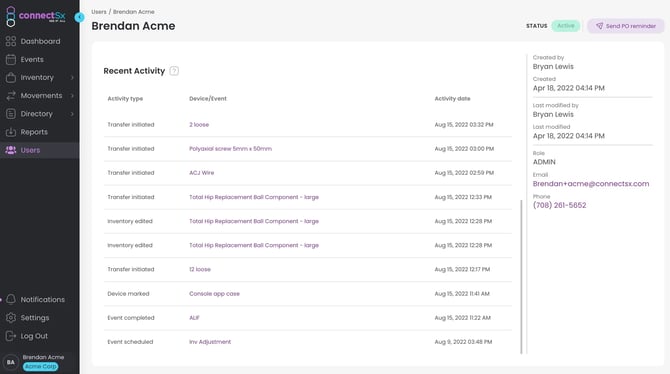The height and width of the screenshot is (374, 670).
Task: Click the Activity type column header
Action: [125, 98]
